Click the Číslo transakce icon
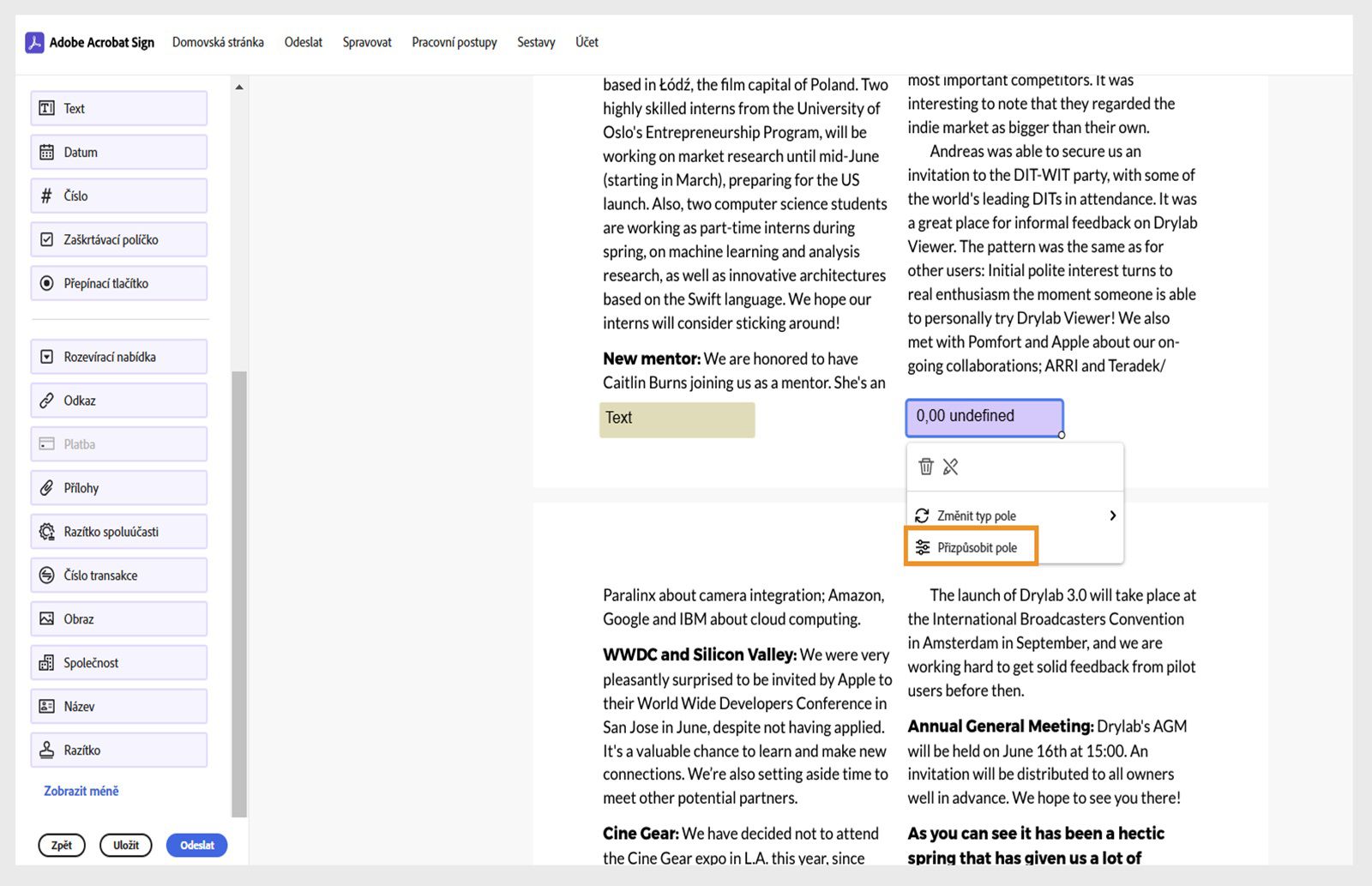The image size is (1372, 886). point(47,576)
